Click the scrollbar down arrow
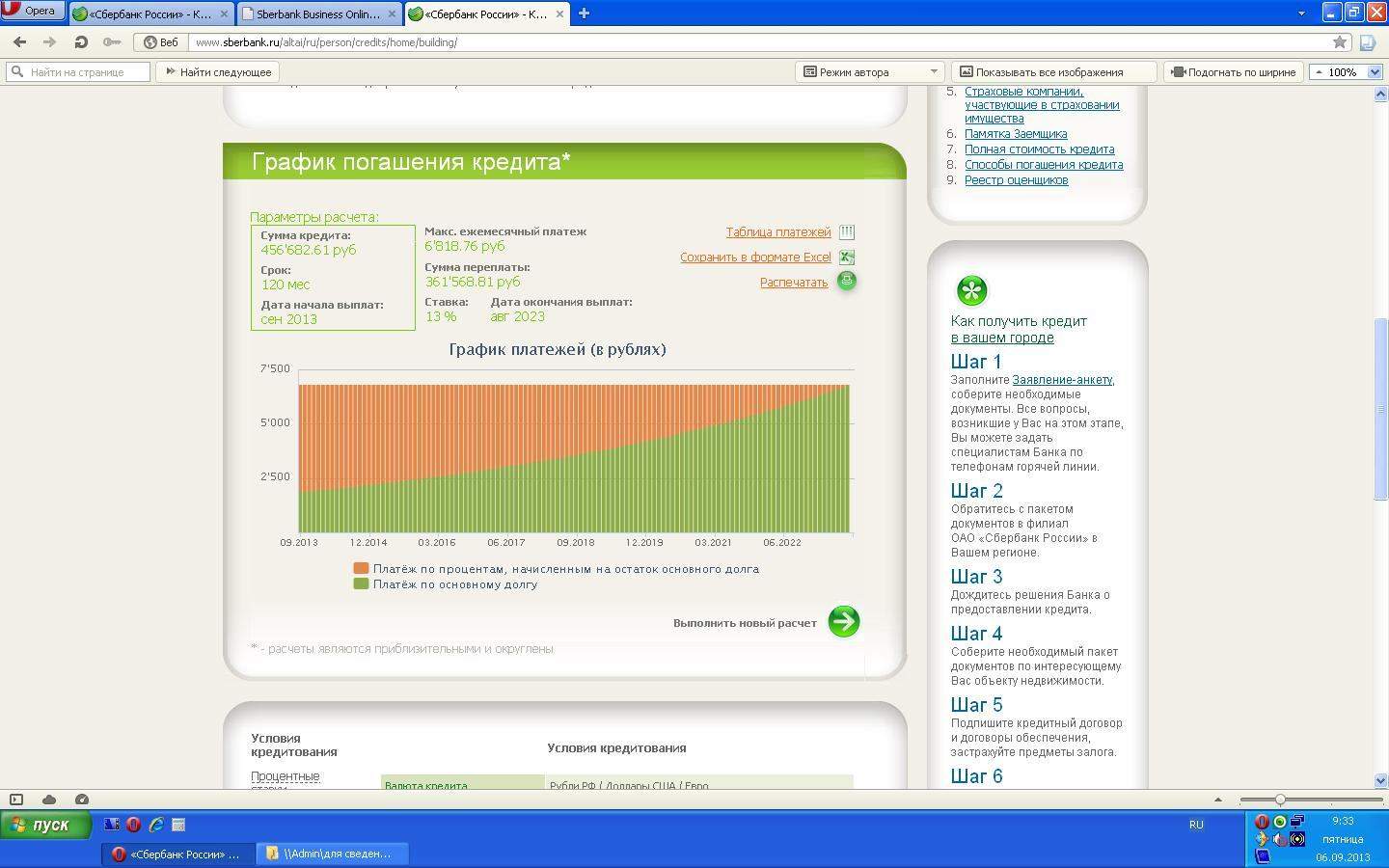1389x868 pixels. (x=1380, y=780)
